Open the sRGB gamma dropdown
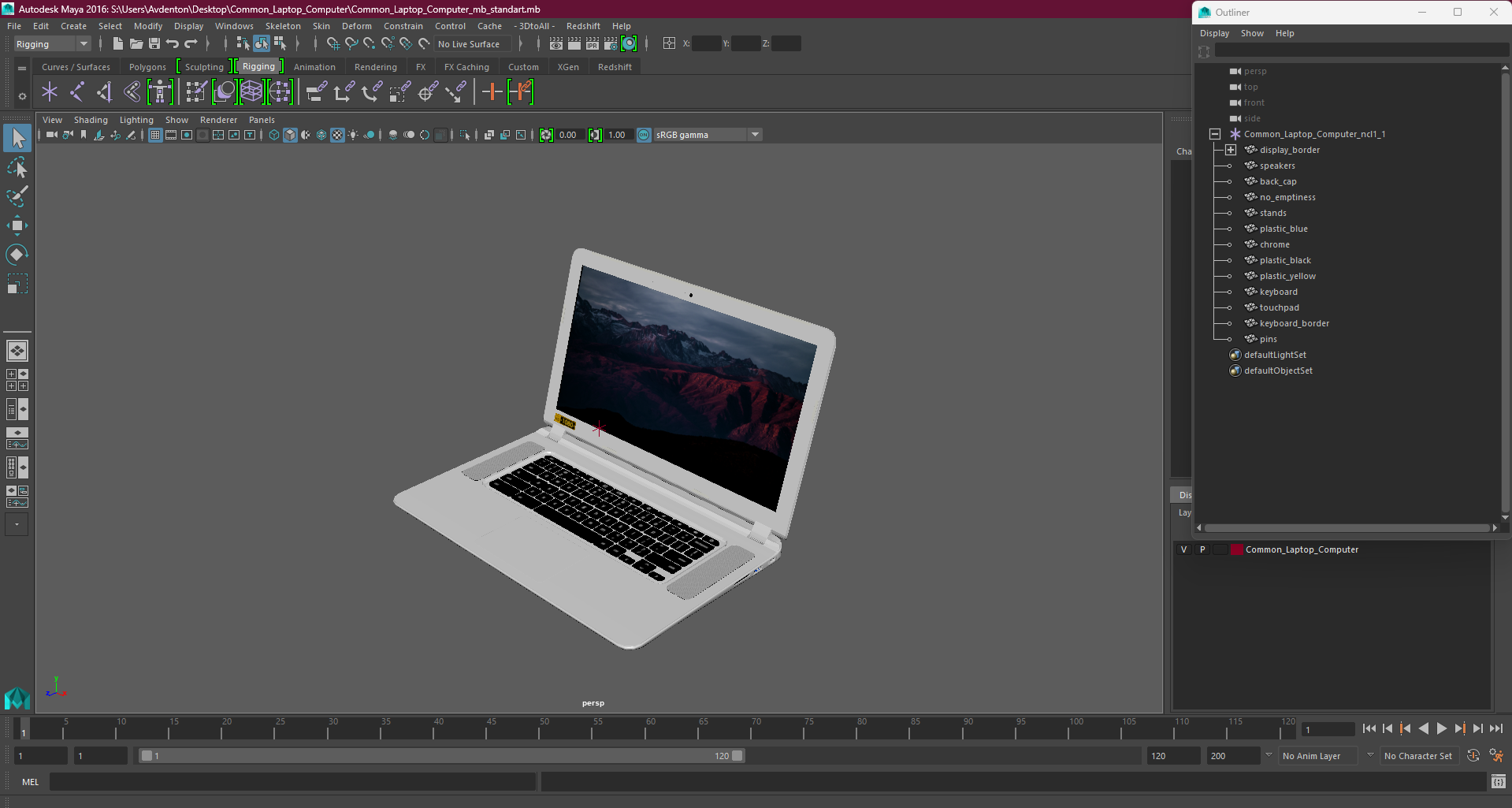1512x808 pixels. [708, 136]
